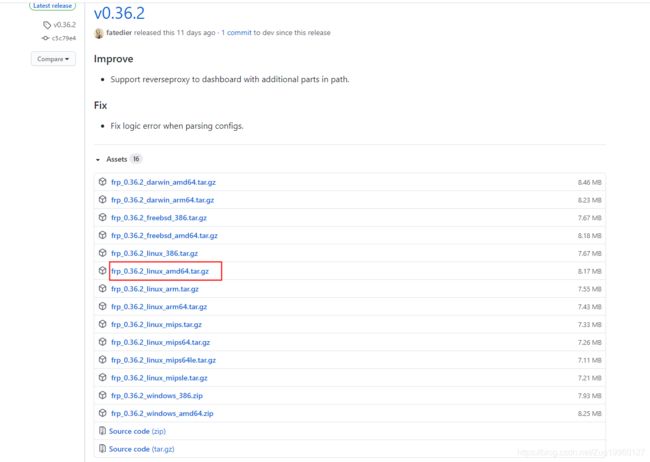Screen dimensions: 650x462
Task: Download frp_0.36.2_linux_mips64.tar.gz
Action: click(160, 343)
